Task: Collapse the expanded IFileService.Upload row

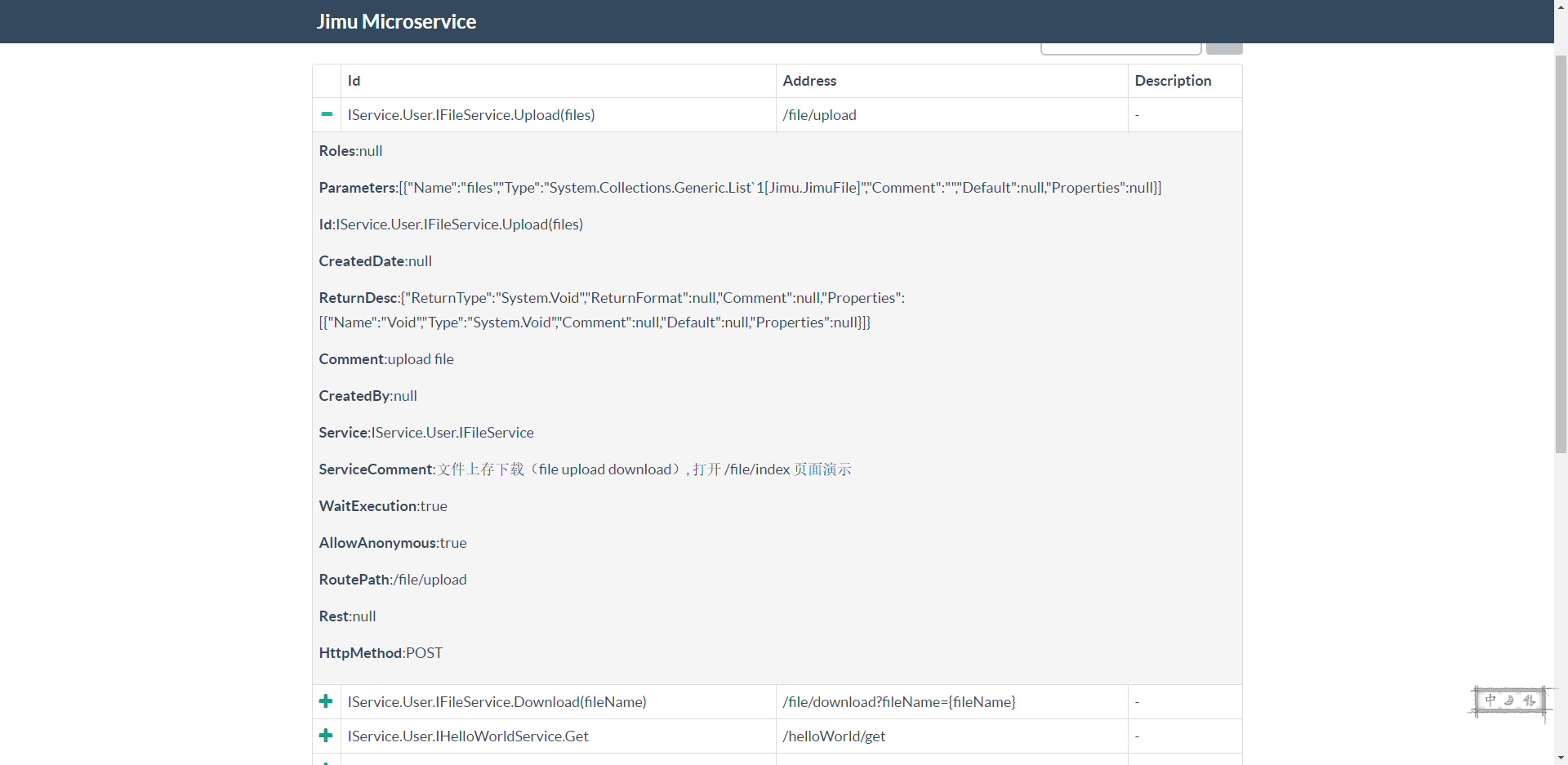Action: (x=327, y=114)
